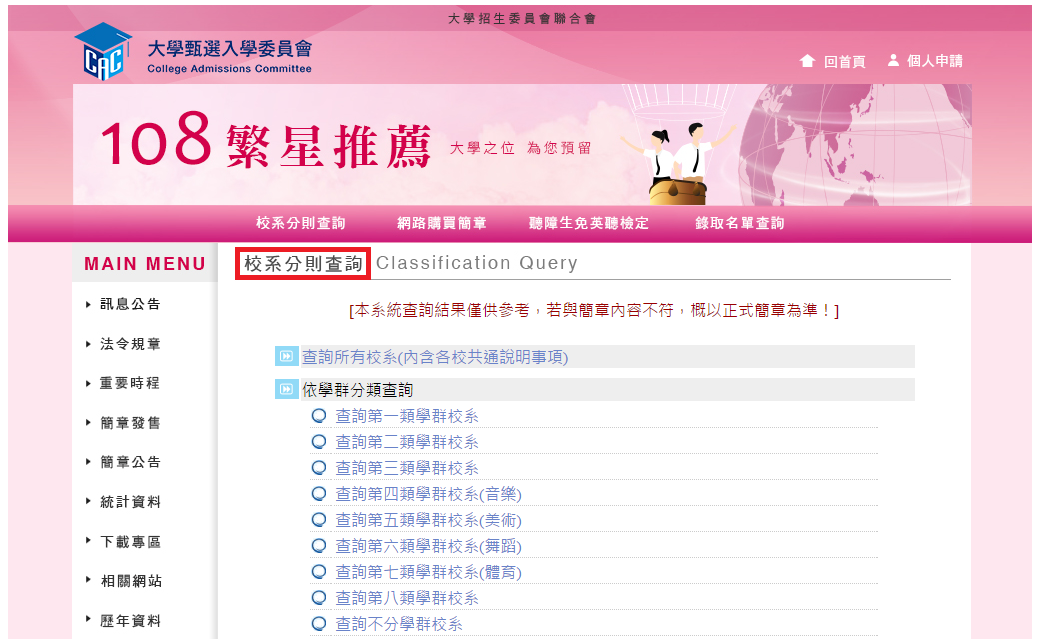This screenshot has height=639, width=1043.
Task: Click the 108 繁星推薦 banner image
Action: pos(520,145)
